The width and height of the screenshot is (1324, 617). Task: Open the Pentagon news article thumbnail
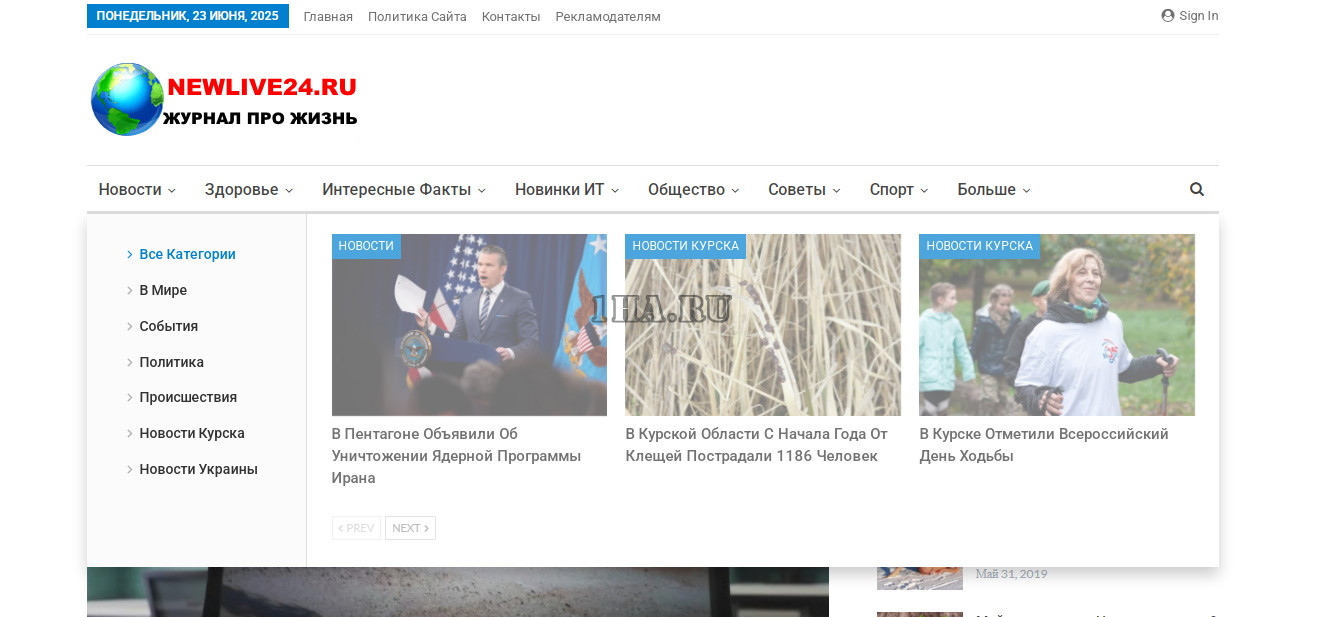[x=469, y=325]
